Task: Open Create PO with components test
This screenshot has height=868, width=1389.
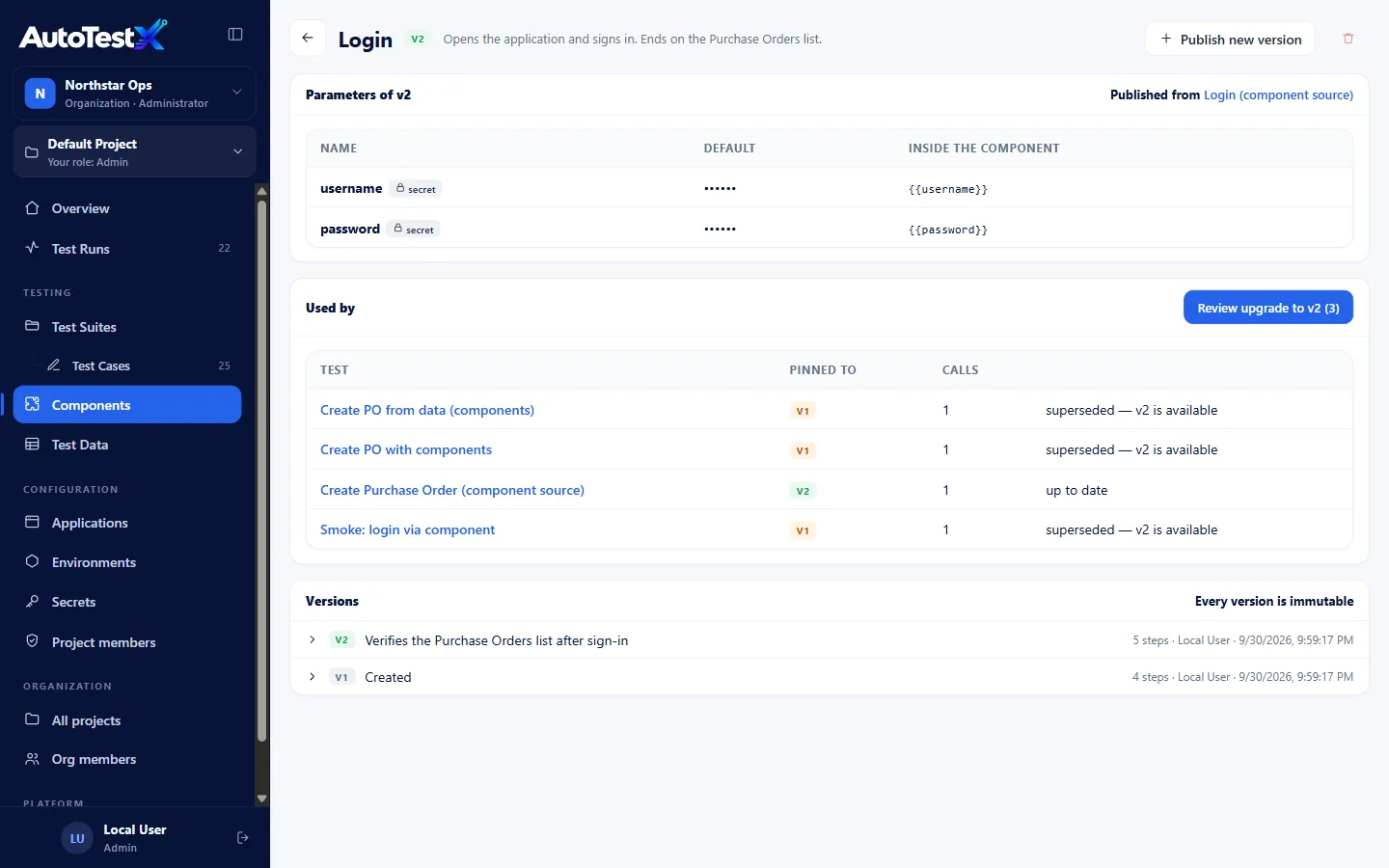Action: coord(406,449)
